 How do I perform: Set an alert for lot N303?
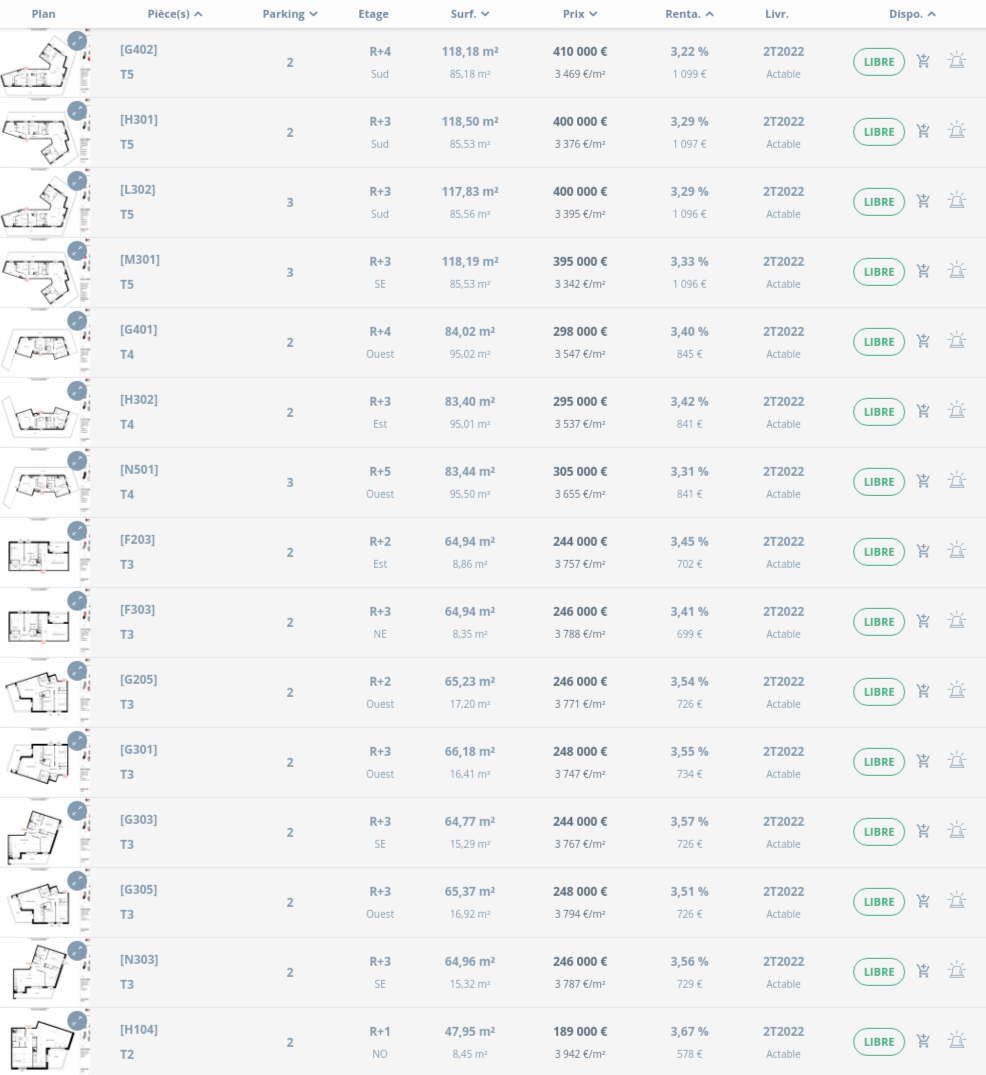[x=956, y=971]
